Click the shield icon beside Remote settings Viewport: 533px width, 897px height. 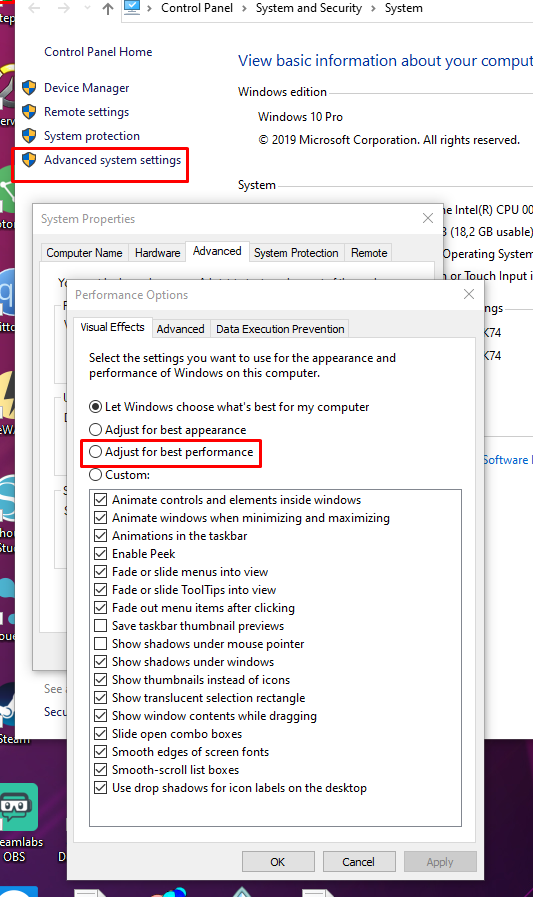(x=29, y=112)
